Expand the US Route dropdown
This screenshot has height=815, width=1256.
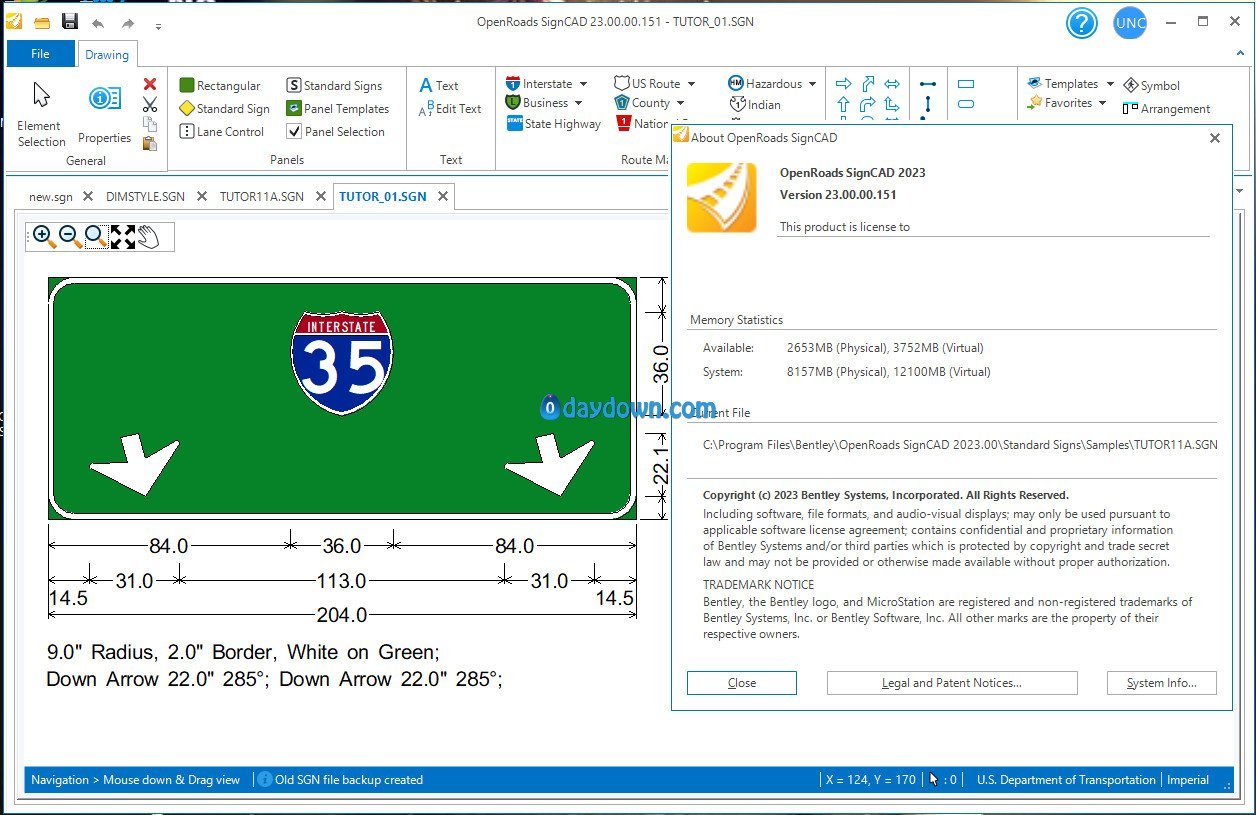[x=691, y=84]
